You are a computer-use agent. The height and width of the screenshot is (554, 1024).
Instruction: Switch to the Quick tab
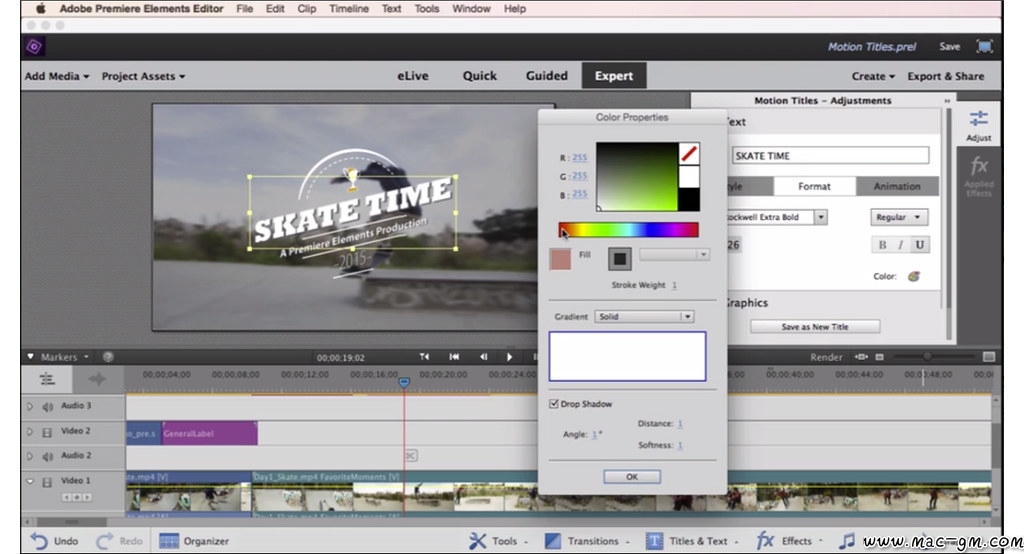[x=479, y=76]
